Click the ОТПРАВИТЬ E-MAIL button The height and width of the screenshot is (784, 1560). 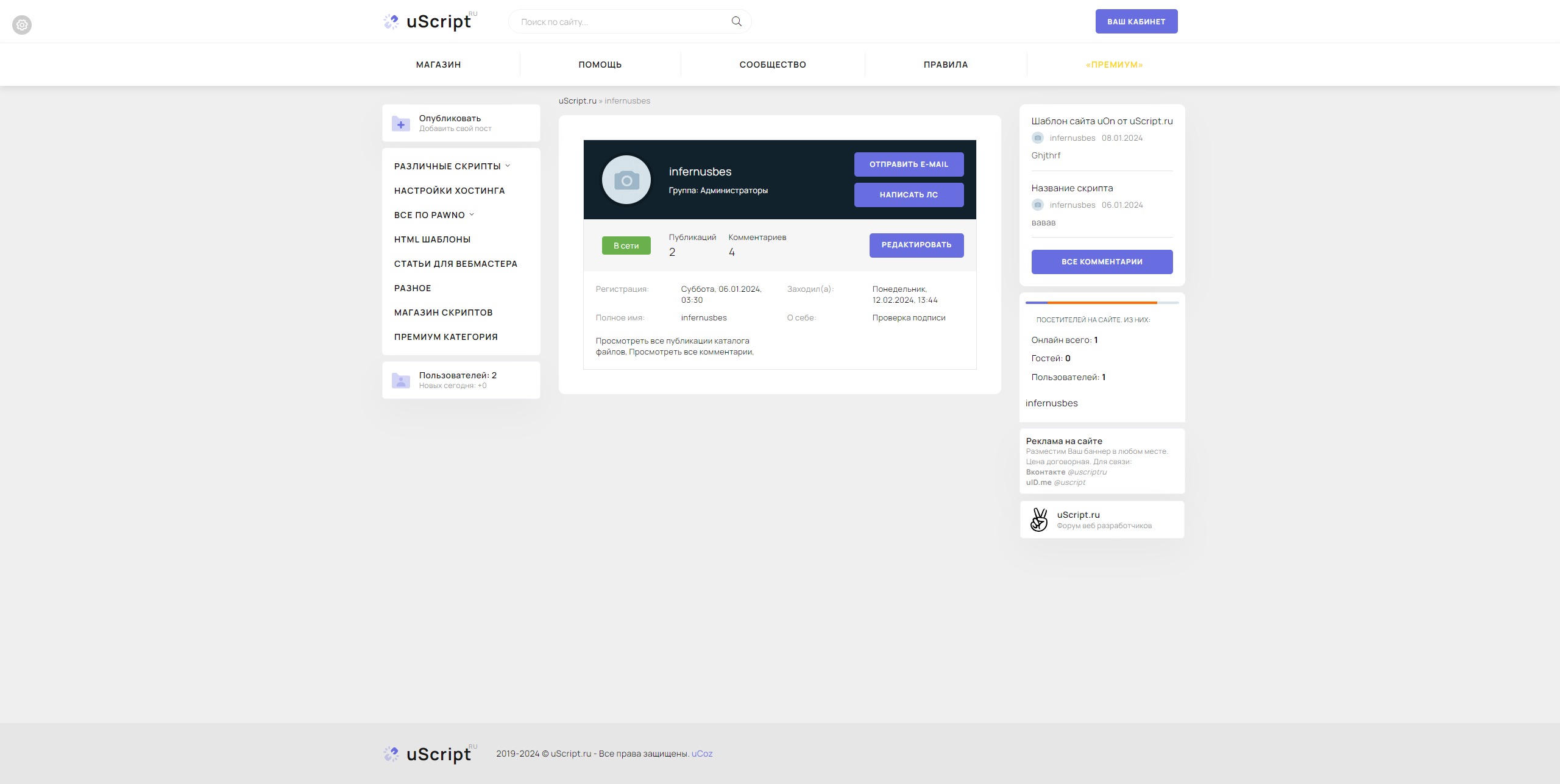909,164
